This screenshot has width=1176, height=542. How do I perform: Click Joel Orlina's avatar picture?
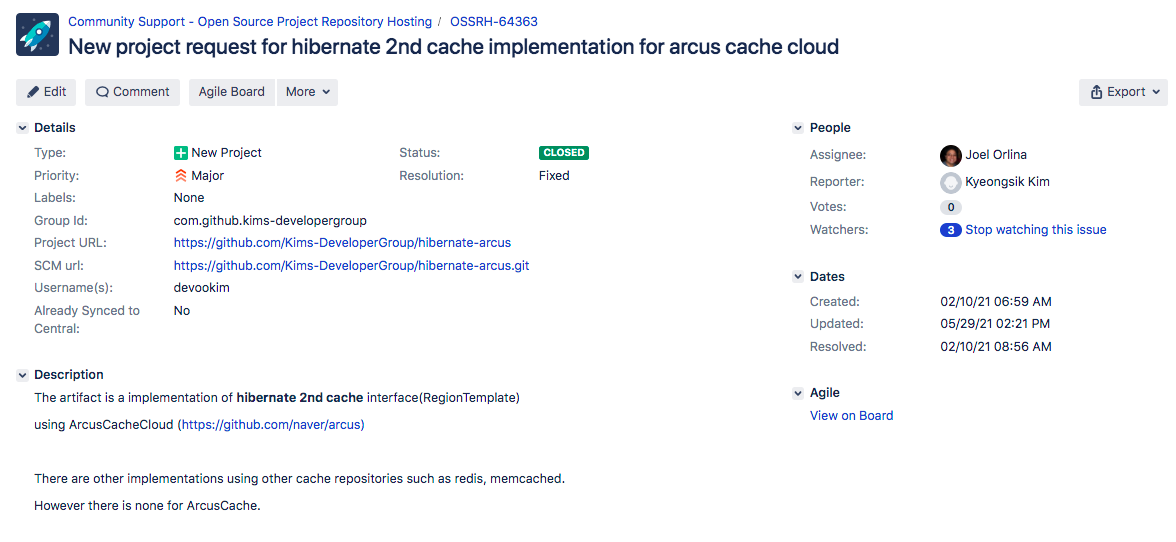(x=950, y=155)
